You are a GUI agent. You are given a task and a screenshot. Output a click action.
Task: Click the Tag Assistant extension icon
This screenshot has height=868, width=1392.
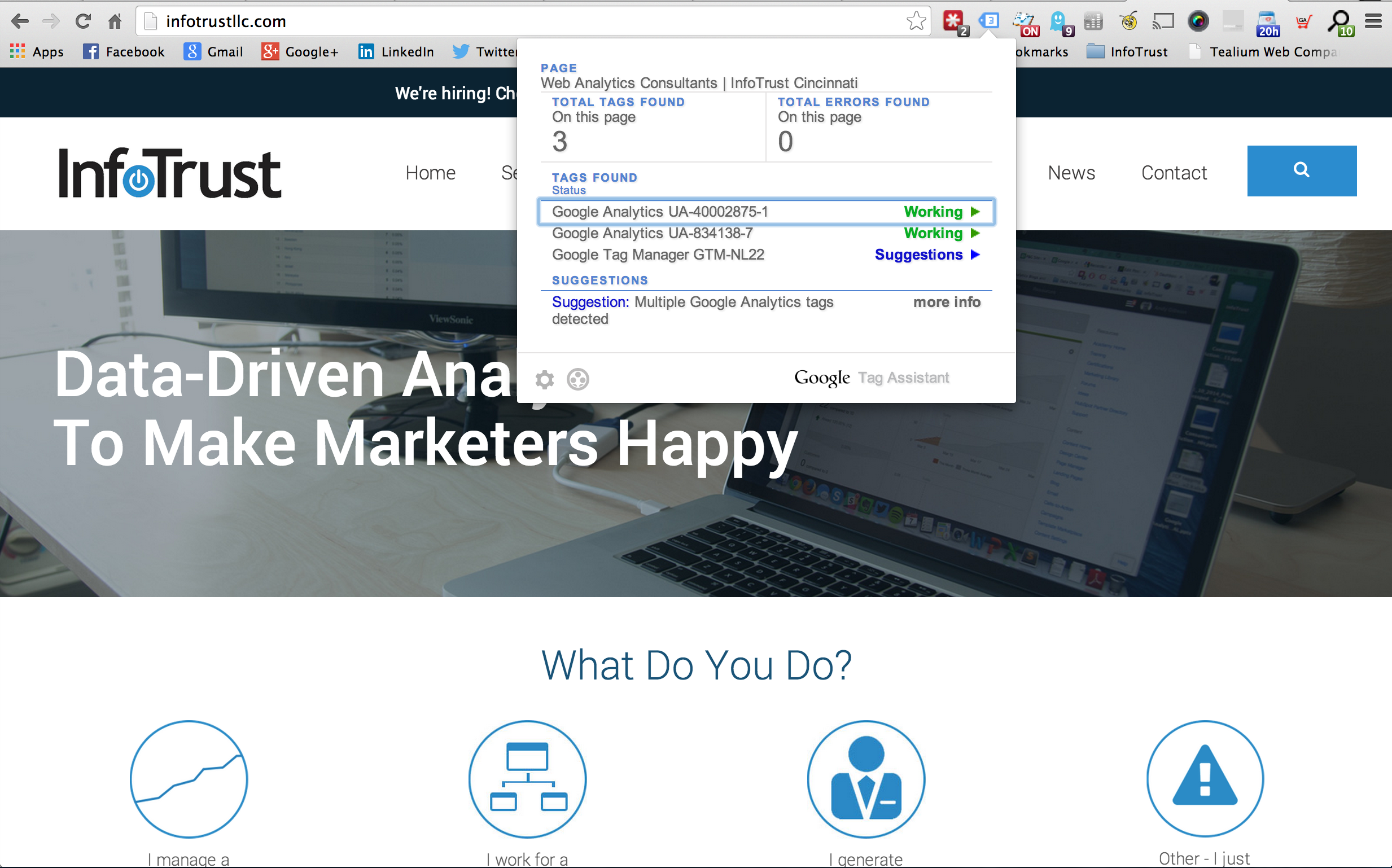pos(989,21)
